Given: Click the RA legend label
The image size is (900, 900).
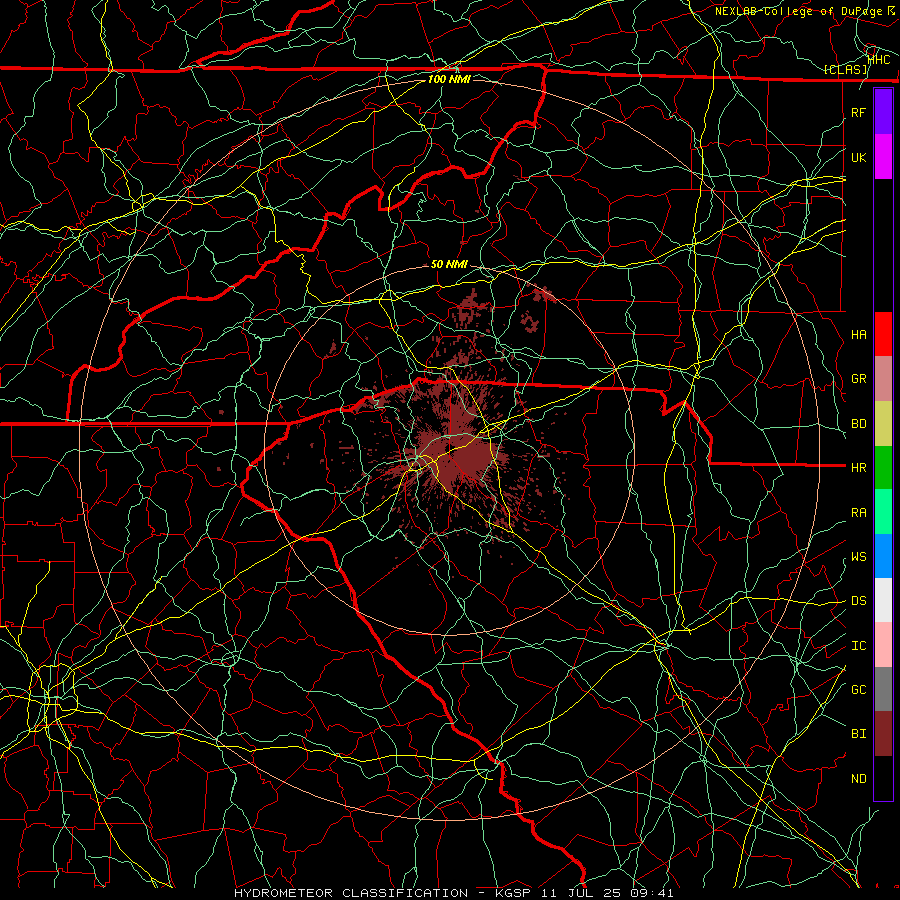Looking at the screenshot, I should (x=859, y=513).
